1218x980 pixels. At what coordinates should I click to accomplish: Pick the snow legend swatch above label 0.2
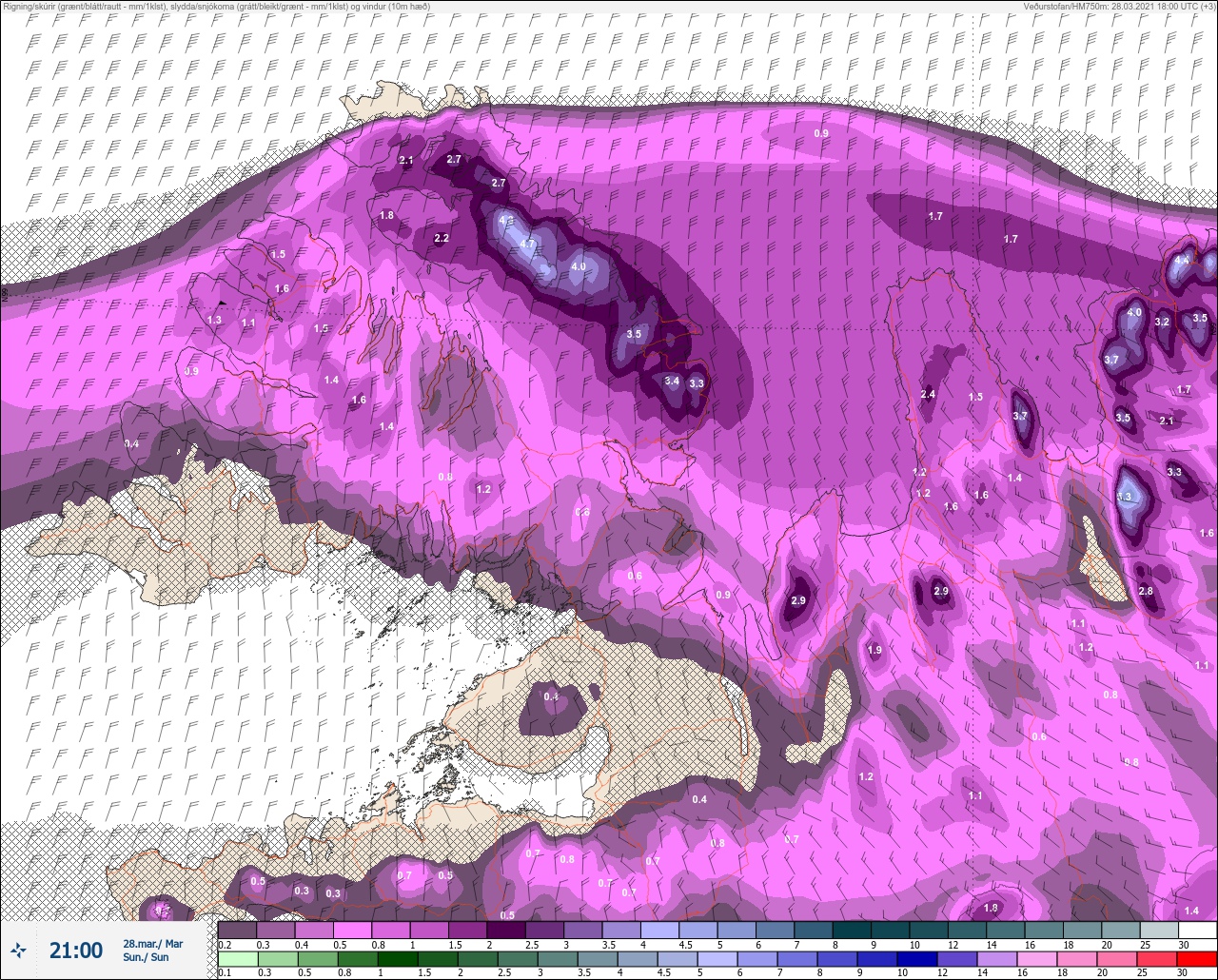(x=237, y=930)
